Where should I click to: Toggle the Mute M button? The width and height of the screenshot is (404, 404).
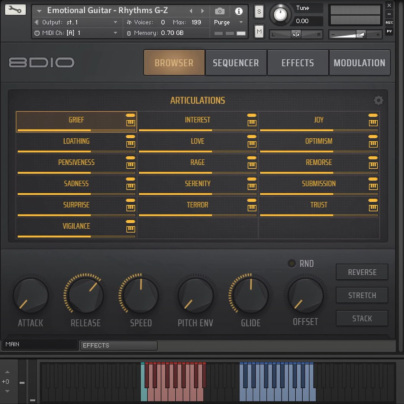[x=259, y=32]
